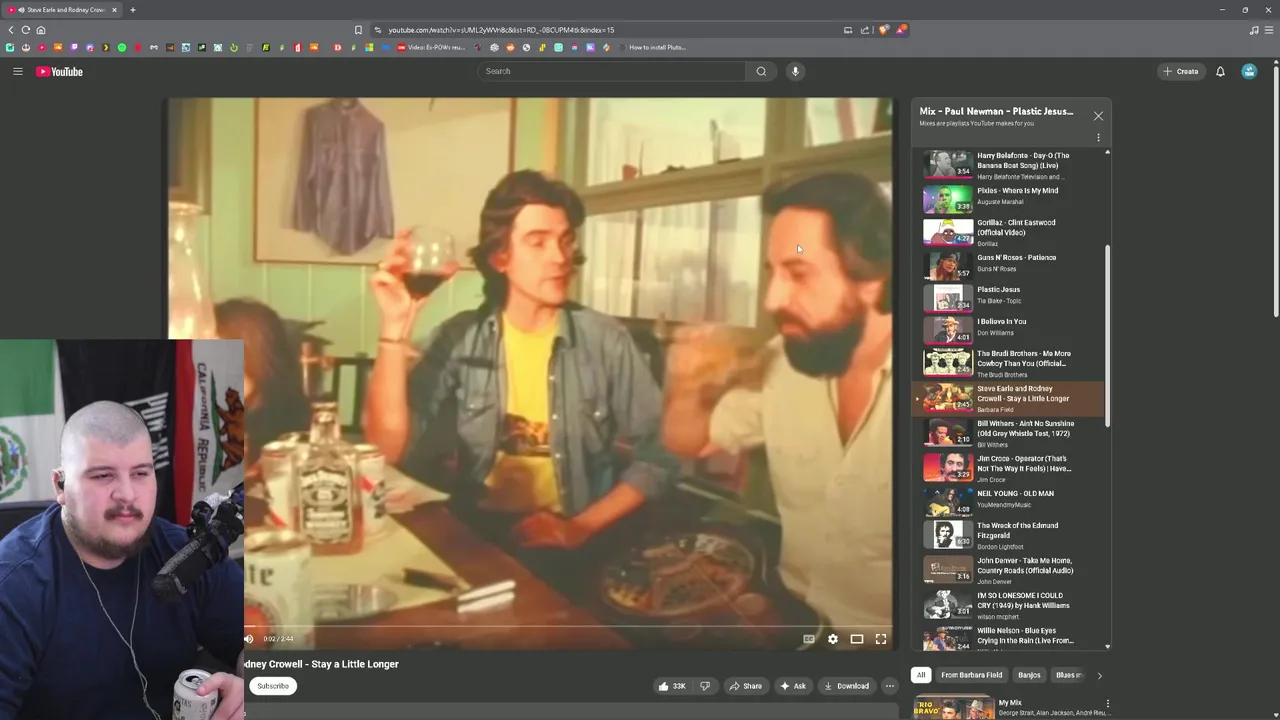Image resolution: width=1280 pixels, height=720 pixels.
Task: Download this video
Action: [846, 686]
